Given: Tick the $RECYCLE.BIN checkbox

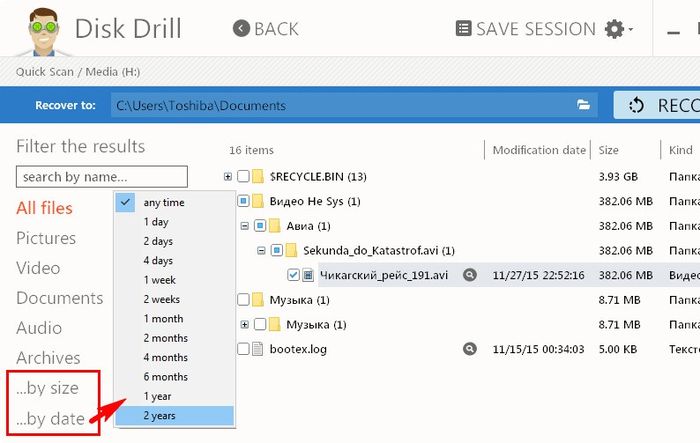Looking at the screenshot, I should coord(243,176).
